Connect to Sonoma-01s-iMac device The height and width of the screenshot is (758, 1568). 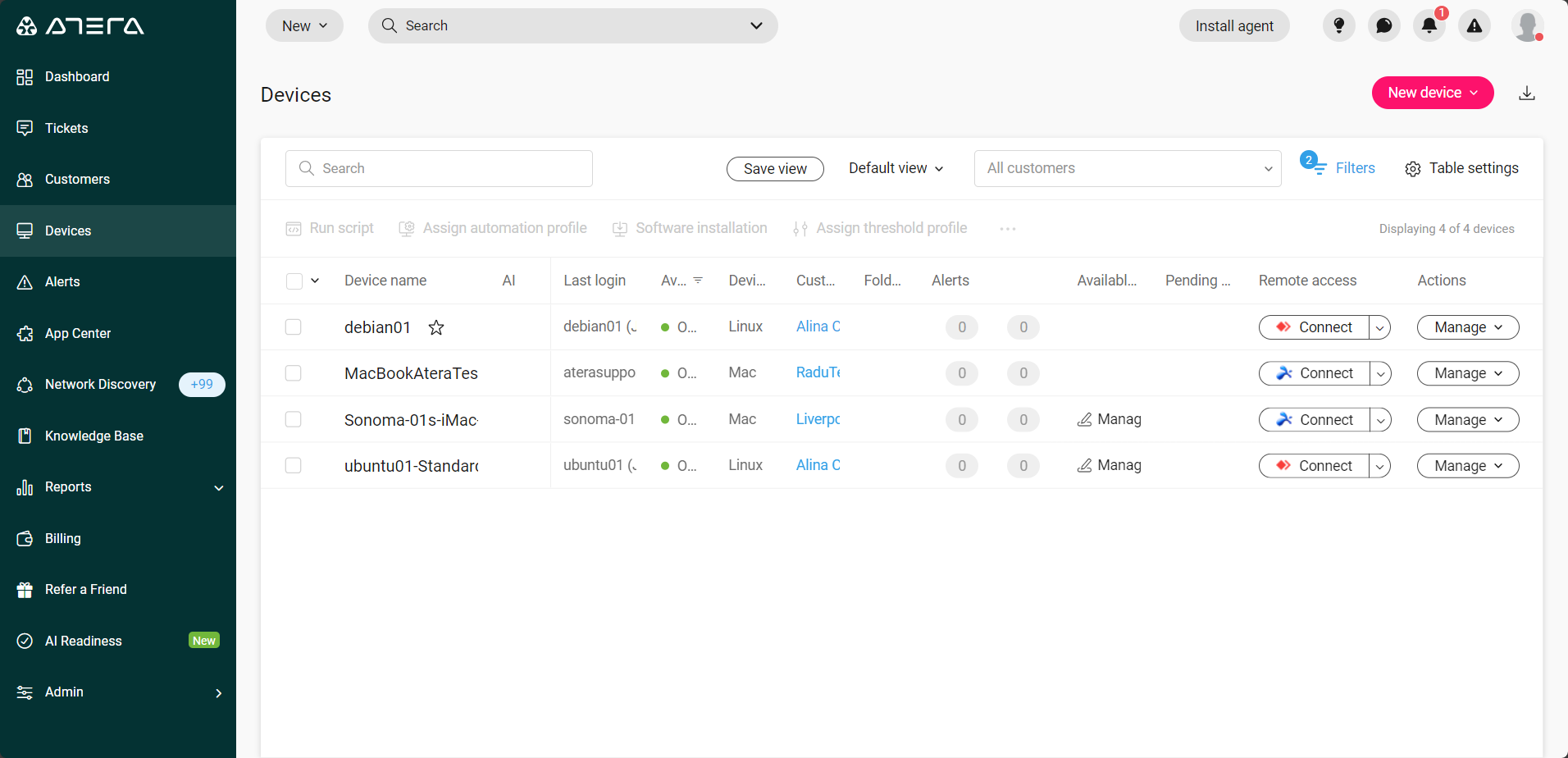[x=1314, y=420]
